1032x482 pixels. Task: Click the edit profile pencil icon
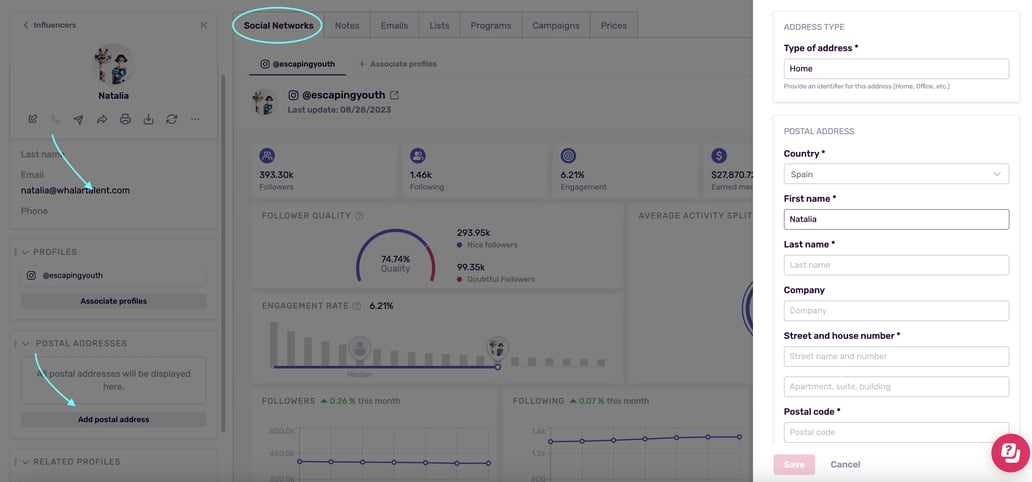pos(33,119)
